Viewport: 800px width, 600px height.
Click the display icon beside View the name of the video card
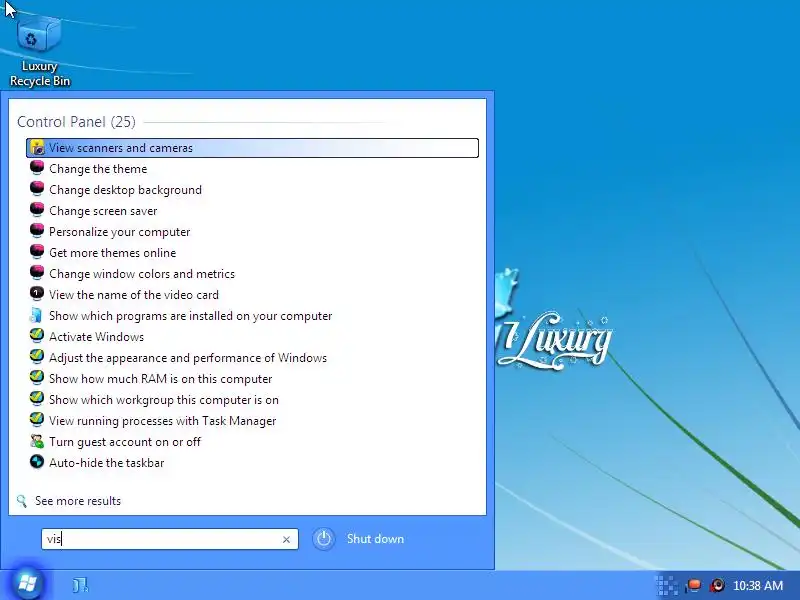point(37,294)
